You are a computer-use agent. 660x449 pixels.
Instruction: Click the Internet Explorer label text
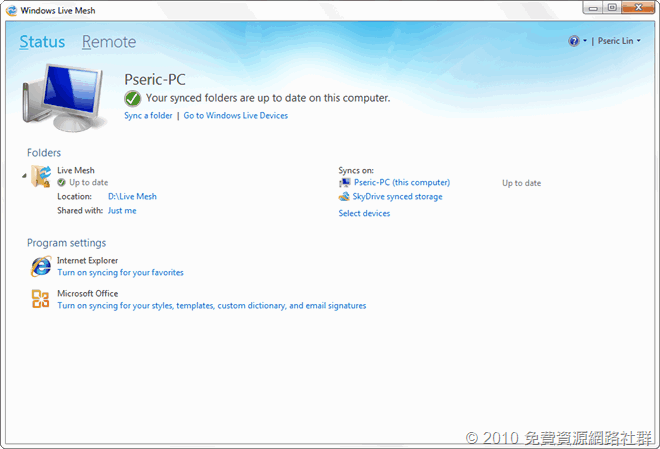88,260
